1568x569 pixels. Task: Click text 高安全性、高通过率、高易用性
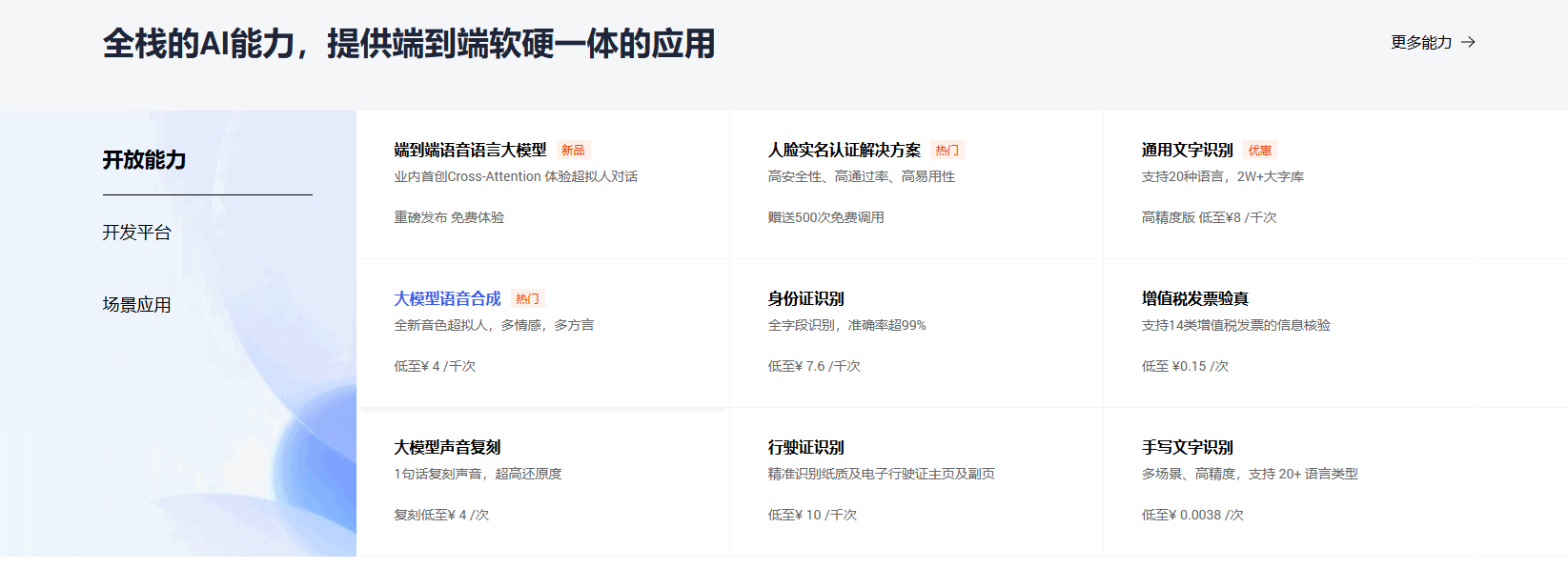(862, 176)
